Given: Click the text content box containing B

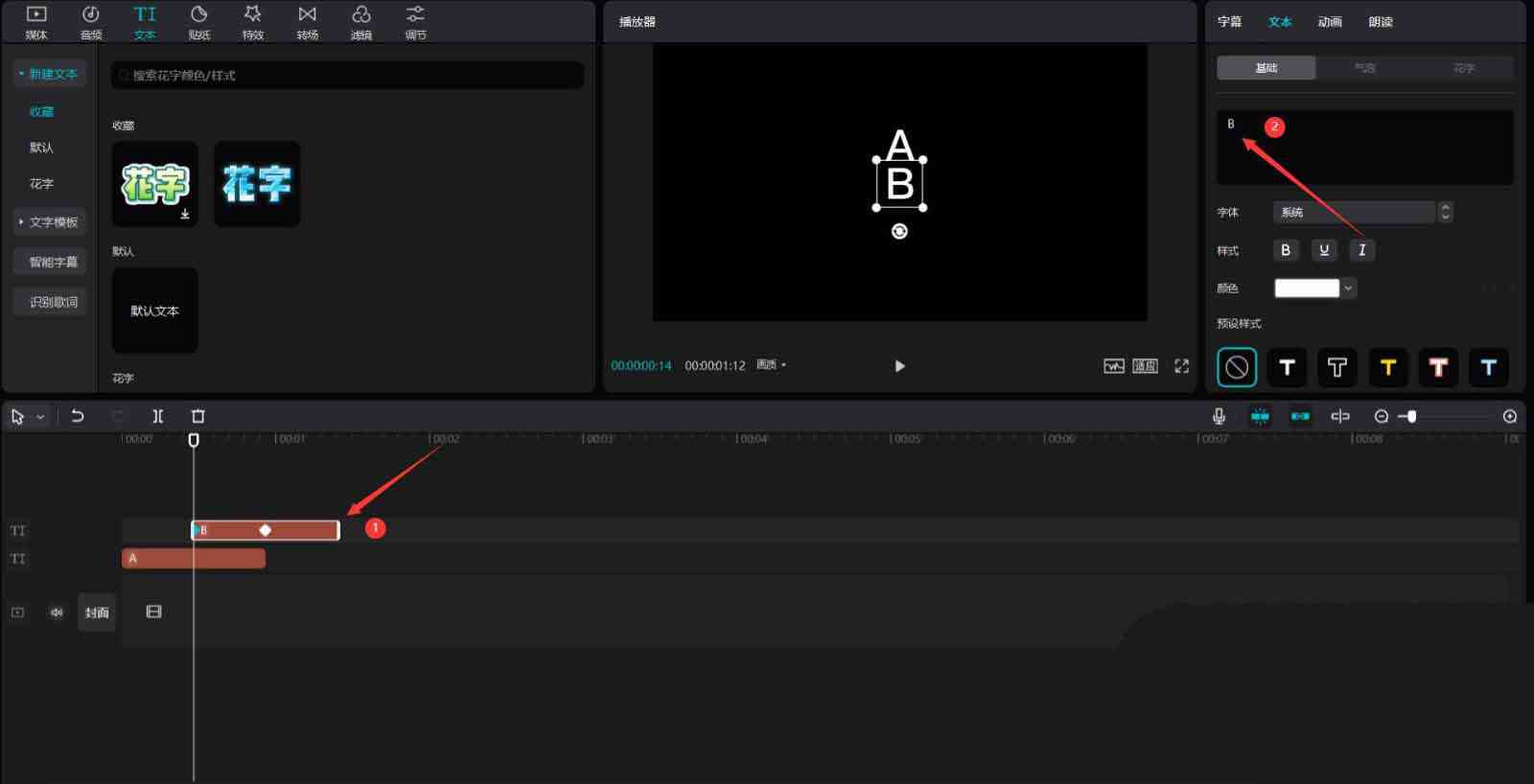Looking at the screenshot, I should pyautogui.click(x=1365, y=147).
